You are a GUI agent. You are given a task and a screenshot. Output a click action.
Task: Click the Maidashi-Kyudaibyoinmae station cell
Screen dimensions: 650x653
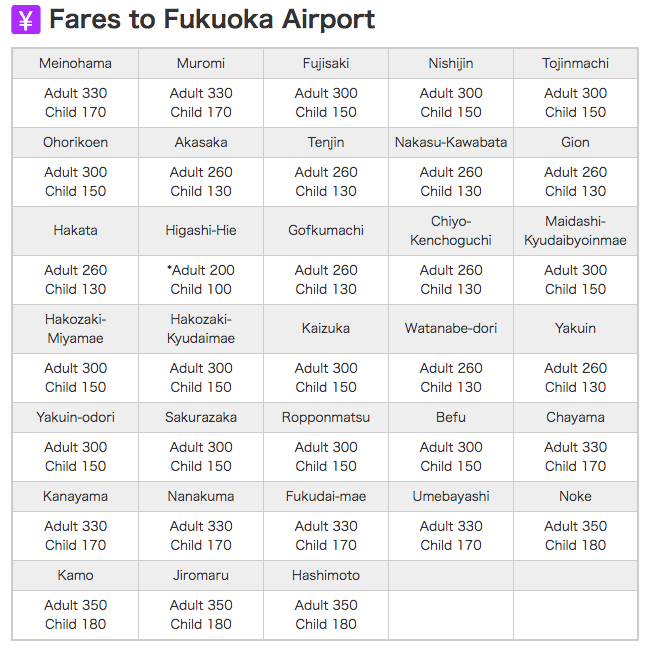click(x=575, y=231)
